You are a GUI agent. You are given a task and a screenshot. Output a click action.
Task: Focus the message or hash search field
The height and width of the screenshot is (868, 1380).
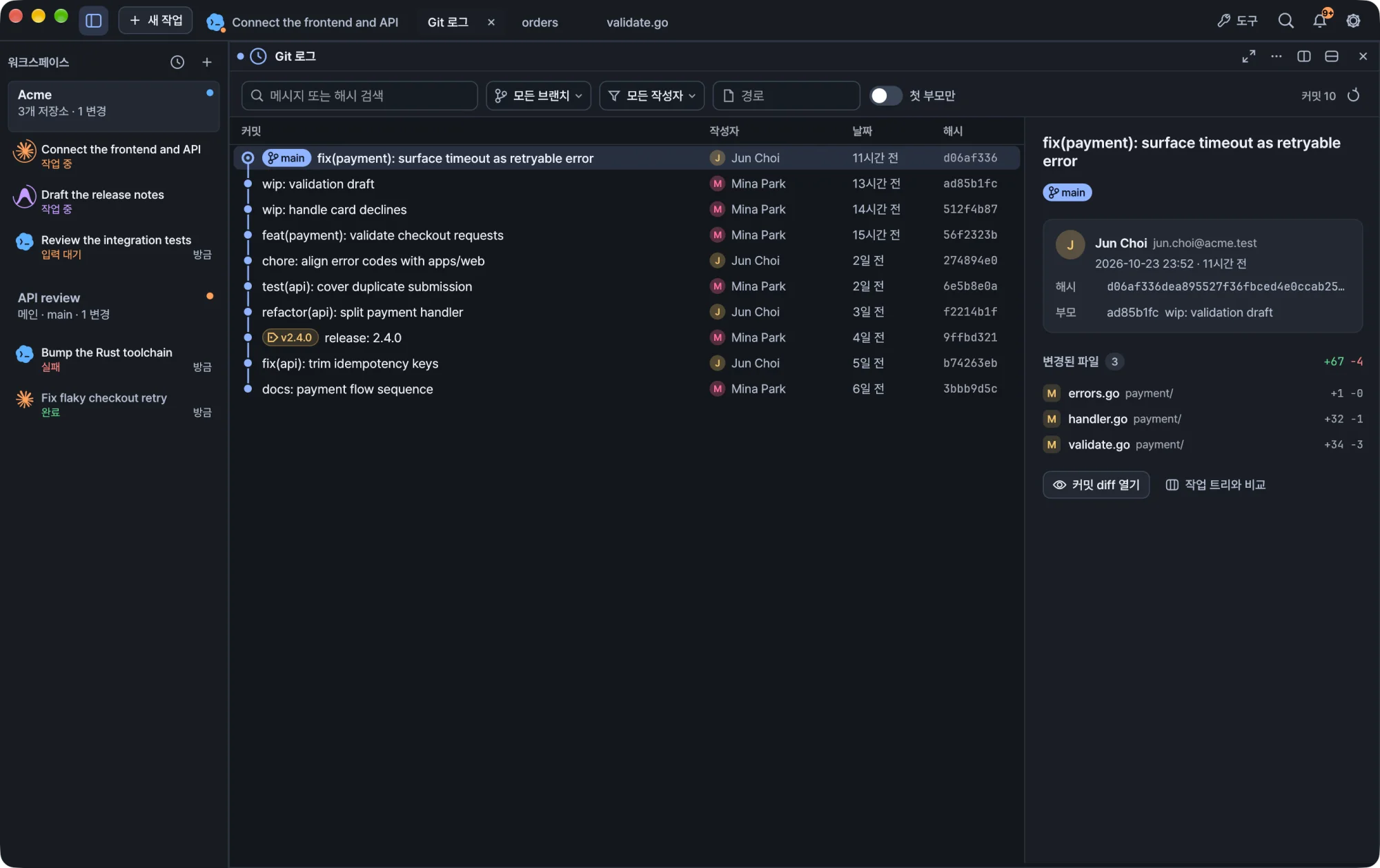[359, 96]
